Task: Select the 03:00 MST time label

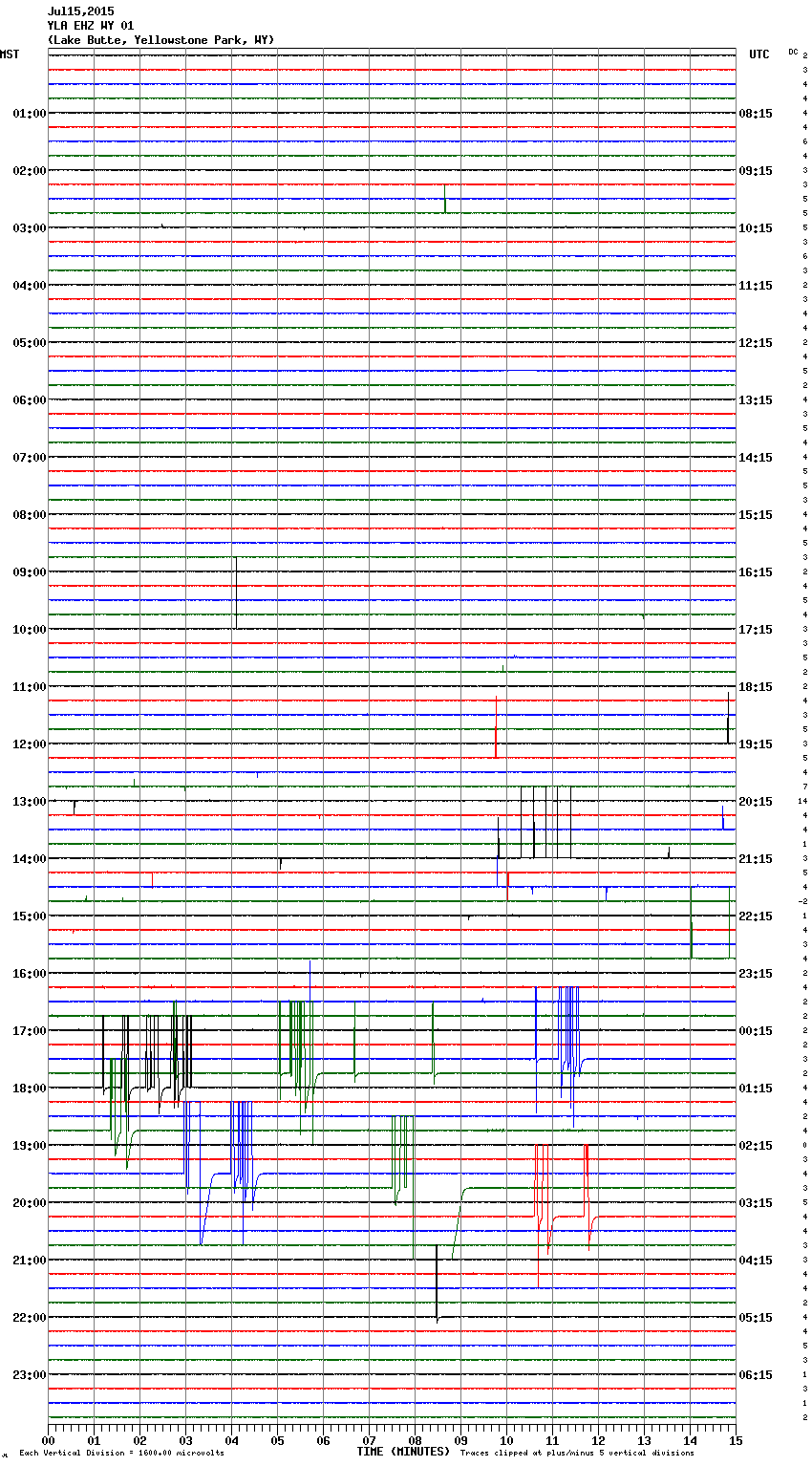Action: pyautogui.click(x=30, y=228)
